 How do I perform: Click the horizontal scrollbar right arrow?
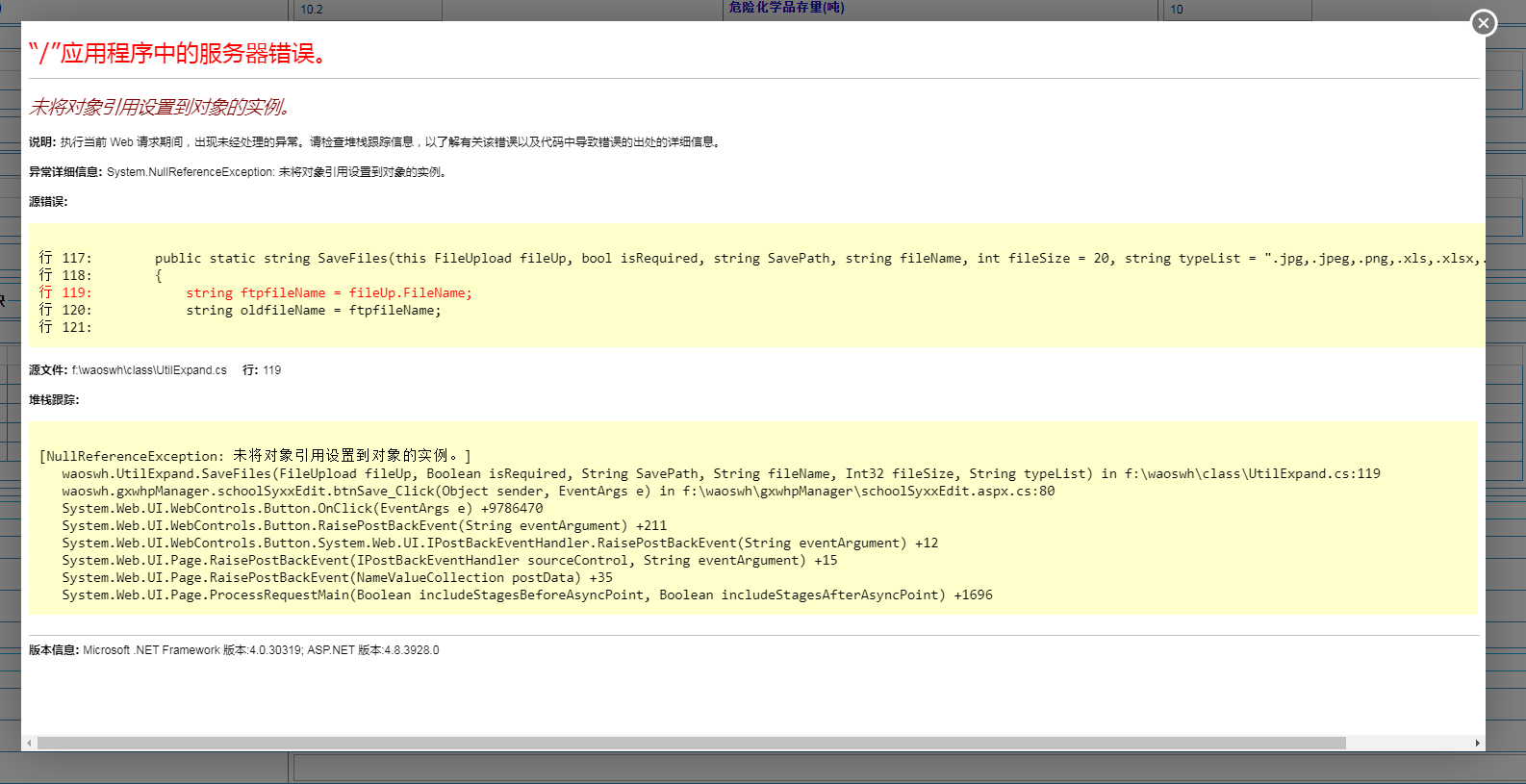[1477, 743]
